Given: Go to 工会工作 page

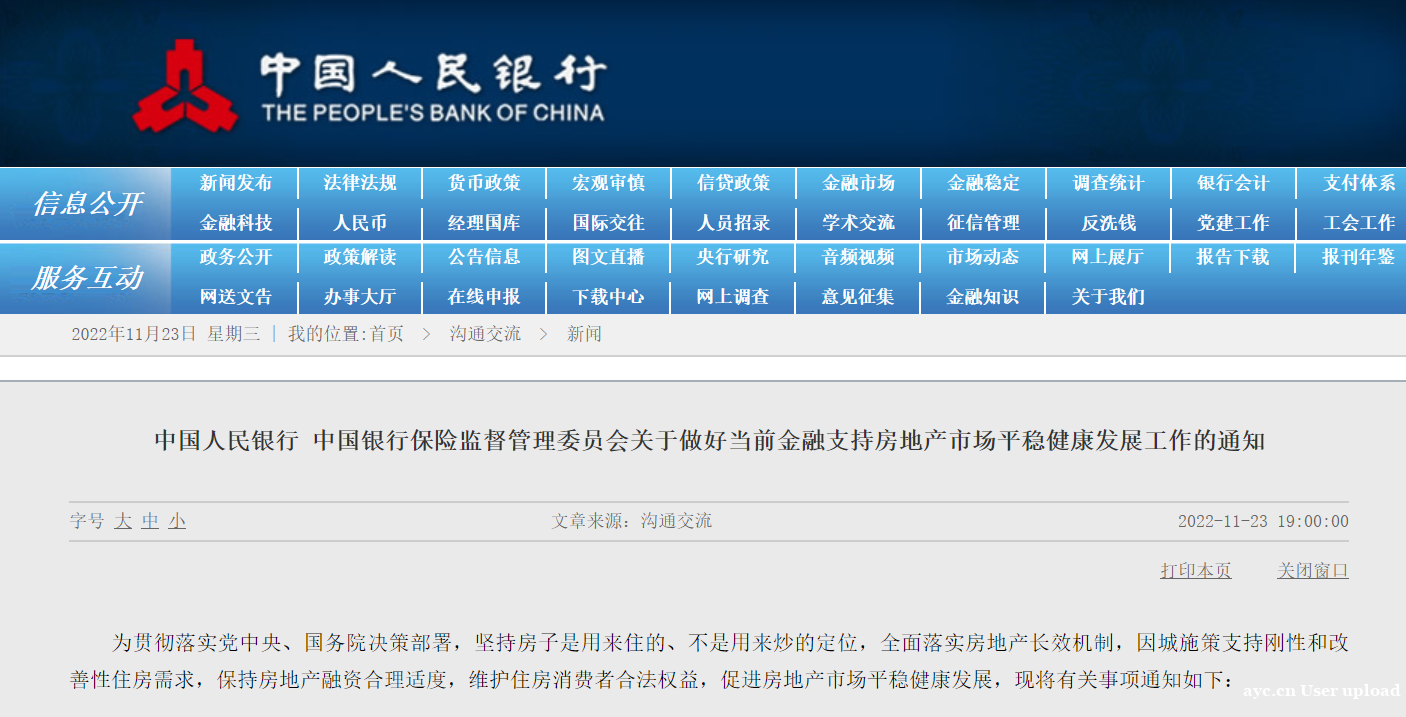Looking at the screenshot, I should pos(1359,223).
